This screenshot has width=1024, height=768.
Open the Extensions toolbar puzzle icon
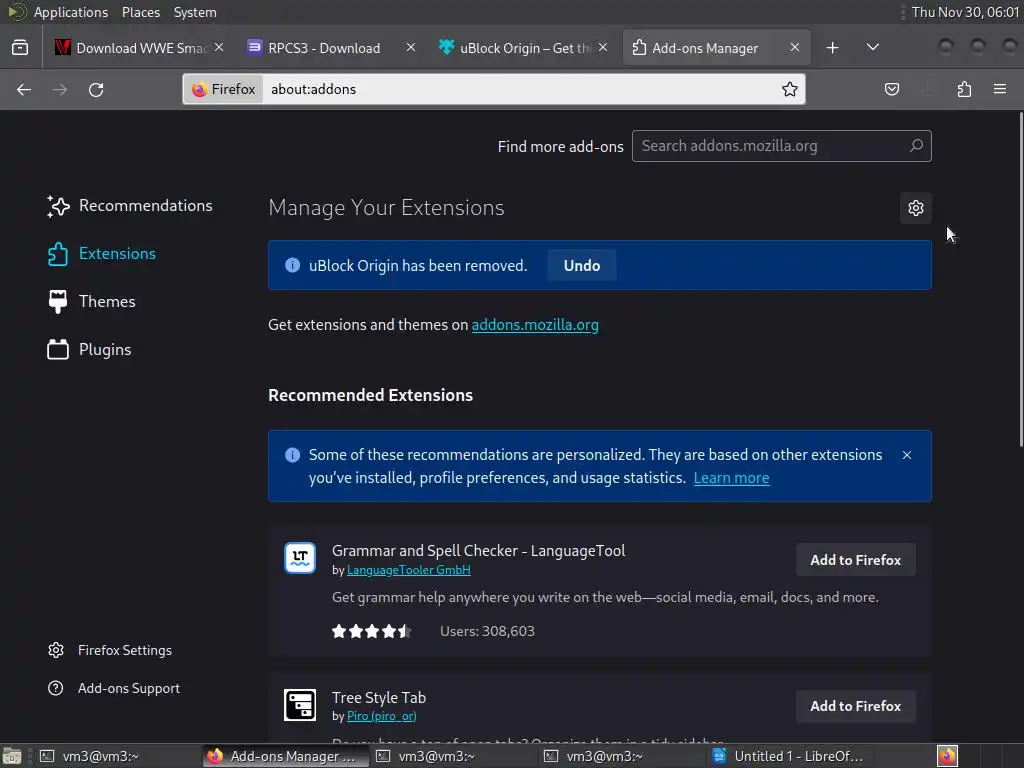[x=964, y=89]
